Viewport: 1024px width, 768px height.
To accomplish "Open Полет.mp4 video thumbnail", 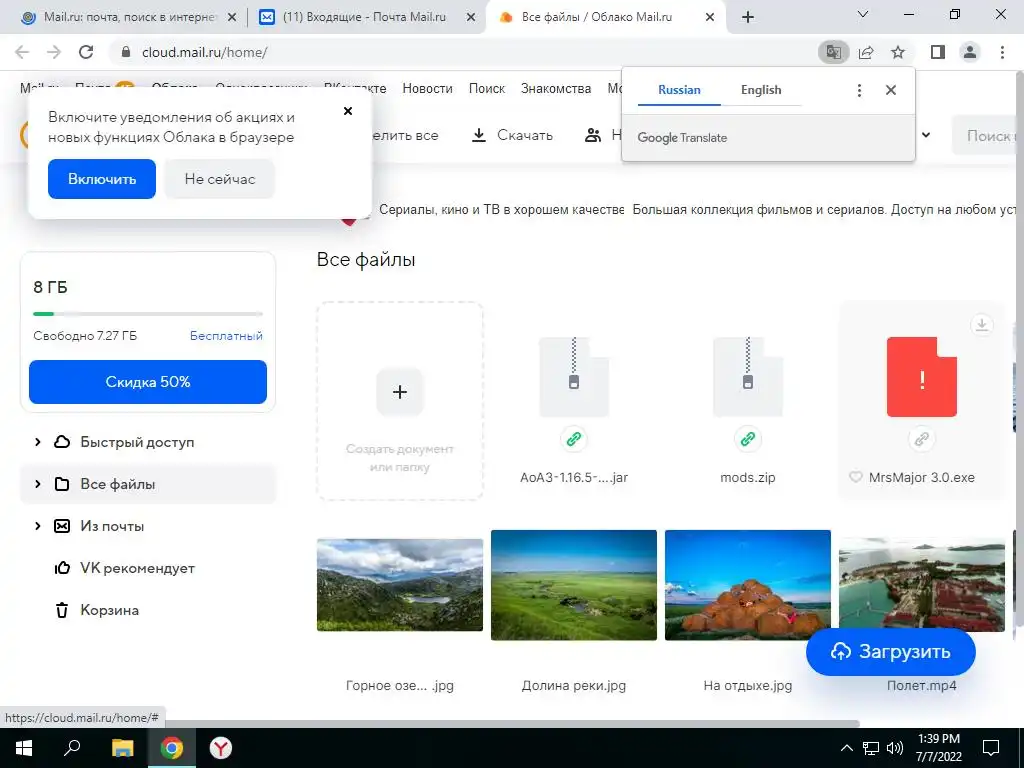I will click(x=921, y=585).
